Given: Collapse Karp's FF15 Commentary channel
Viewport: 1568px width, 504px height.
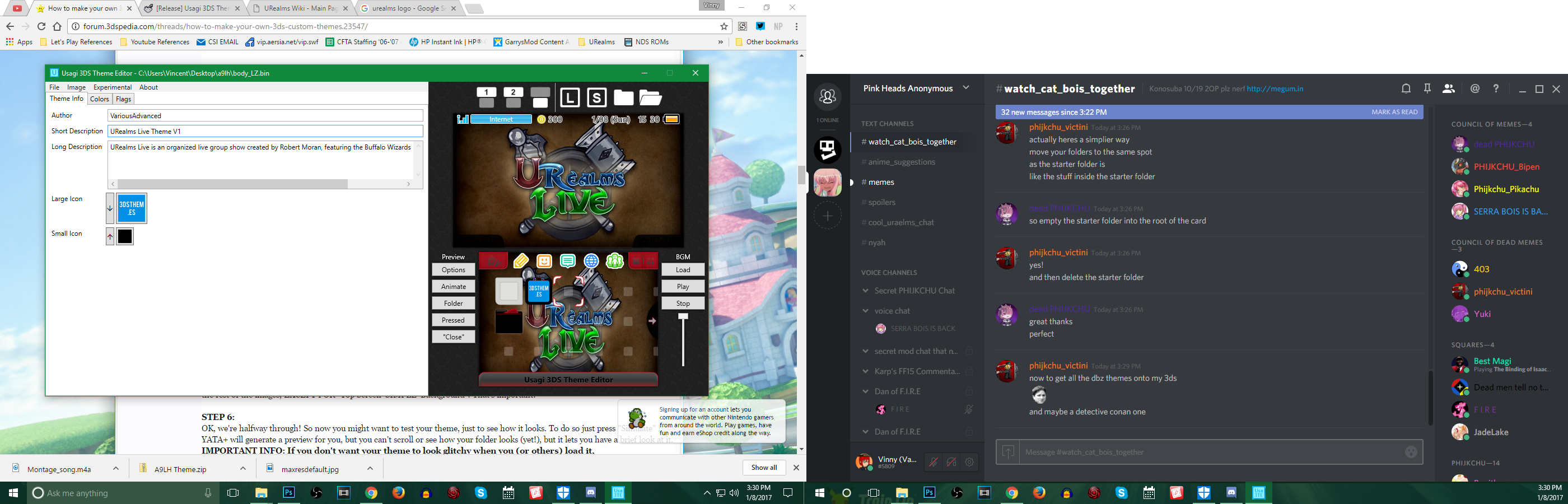Looking at the screenshot, I should tap(866, 371).
